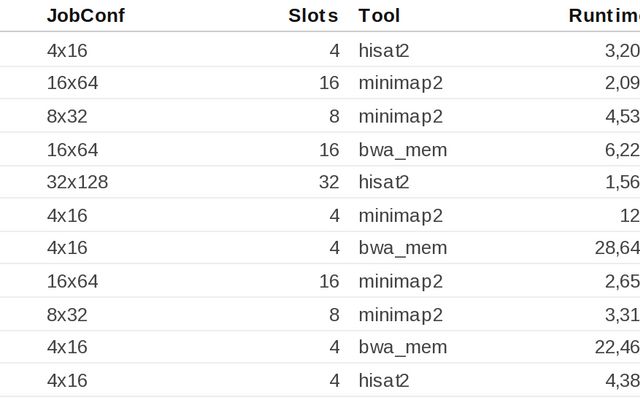The width and height of the screenshot is (640, 400).
Task: Select the 16x64 cell in the bwa_mem row
Action: point(72,150)
